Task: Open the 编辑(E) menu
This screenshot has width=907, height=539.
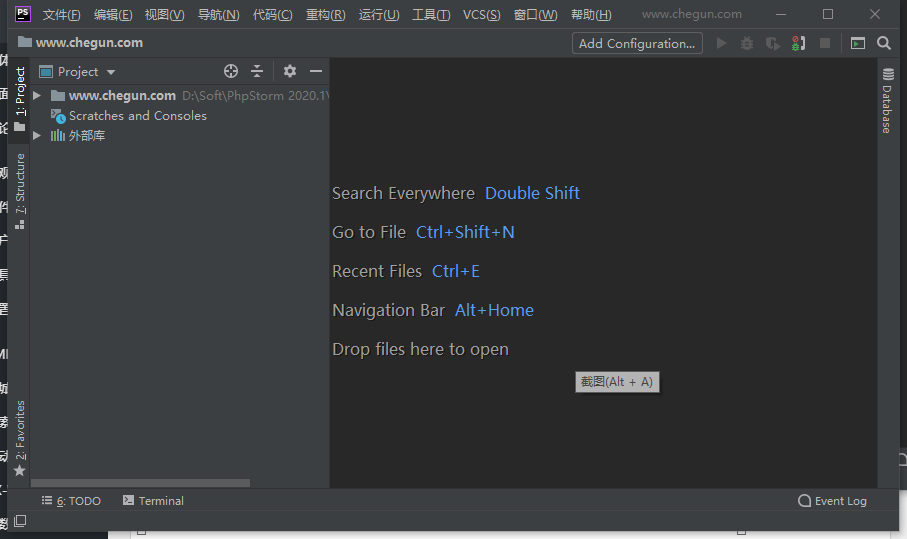Action: pos(113,14)
